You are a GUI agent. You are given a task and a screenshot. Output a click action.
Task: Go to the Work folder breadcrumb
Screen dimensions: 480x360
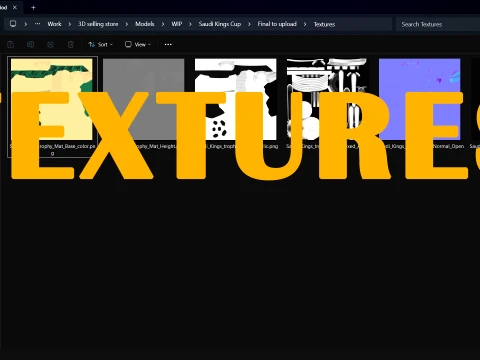[x=54, y=24]
